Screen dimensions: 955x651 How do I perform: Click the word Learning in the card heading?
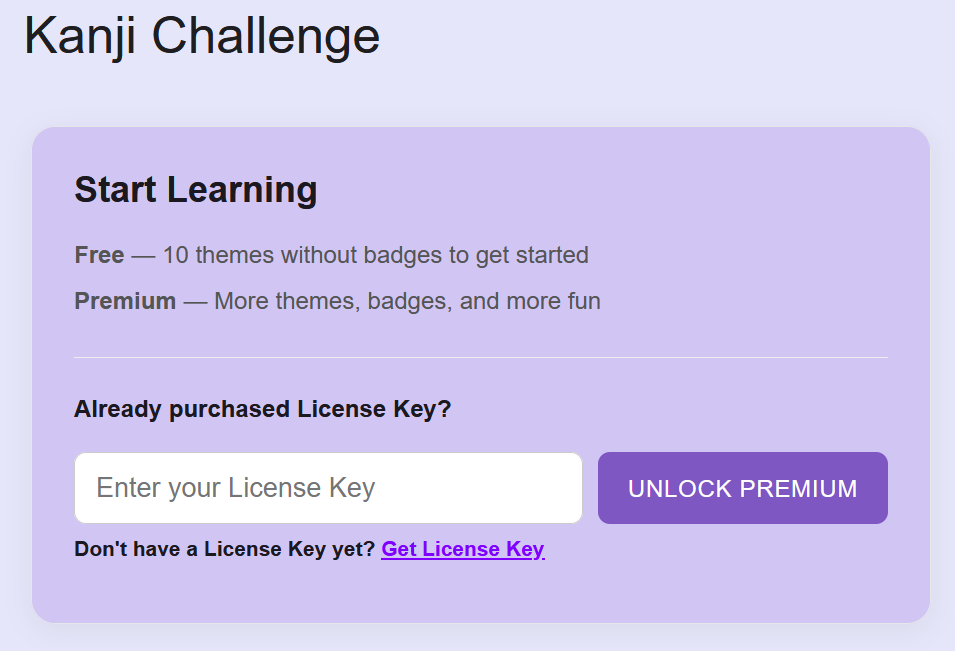tap(242, 190)
